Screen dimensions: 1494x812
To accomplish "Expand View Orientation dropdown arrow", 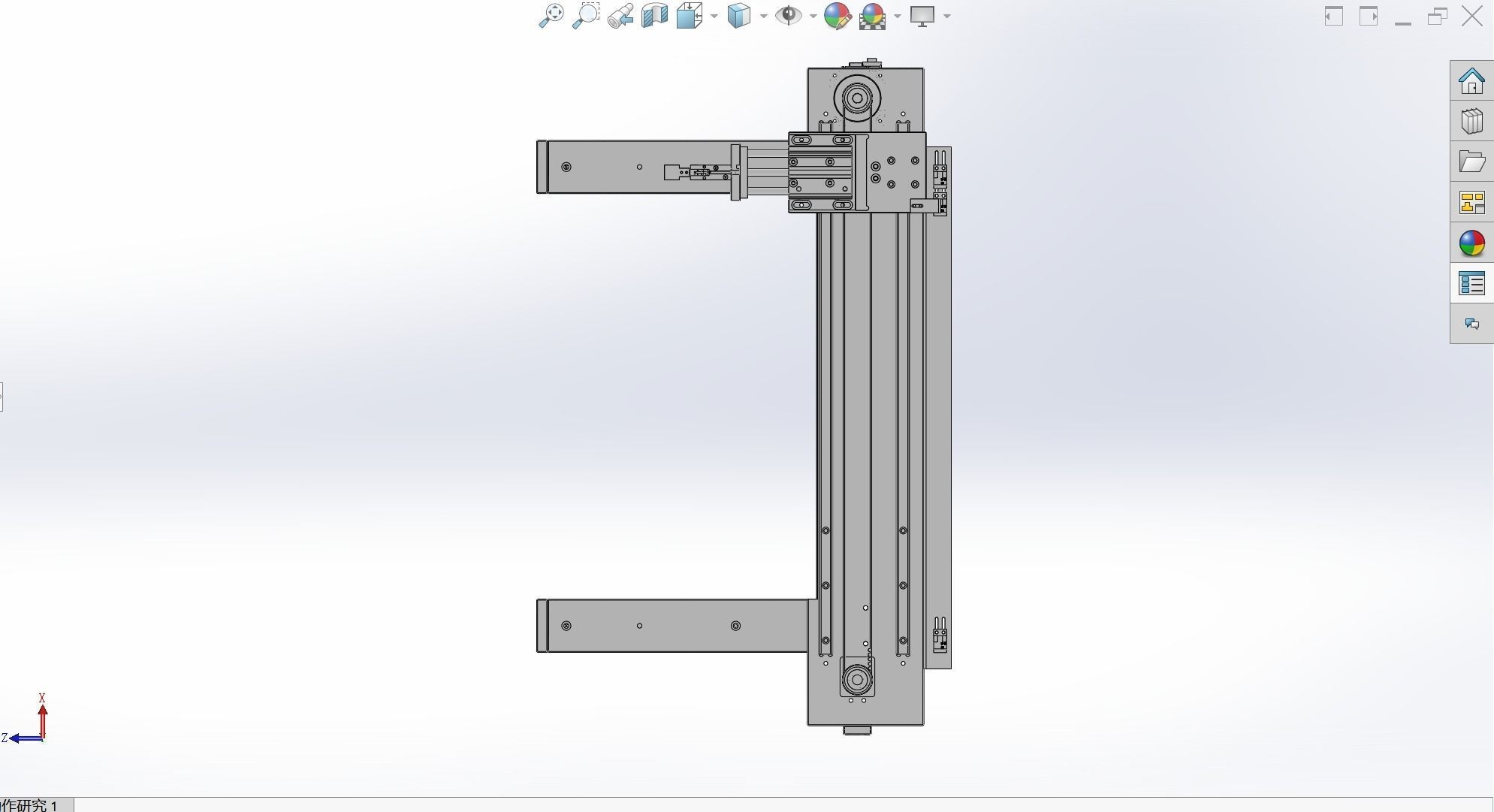I will [714, 16].
